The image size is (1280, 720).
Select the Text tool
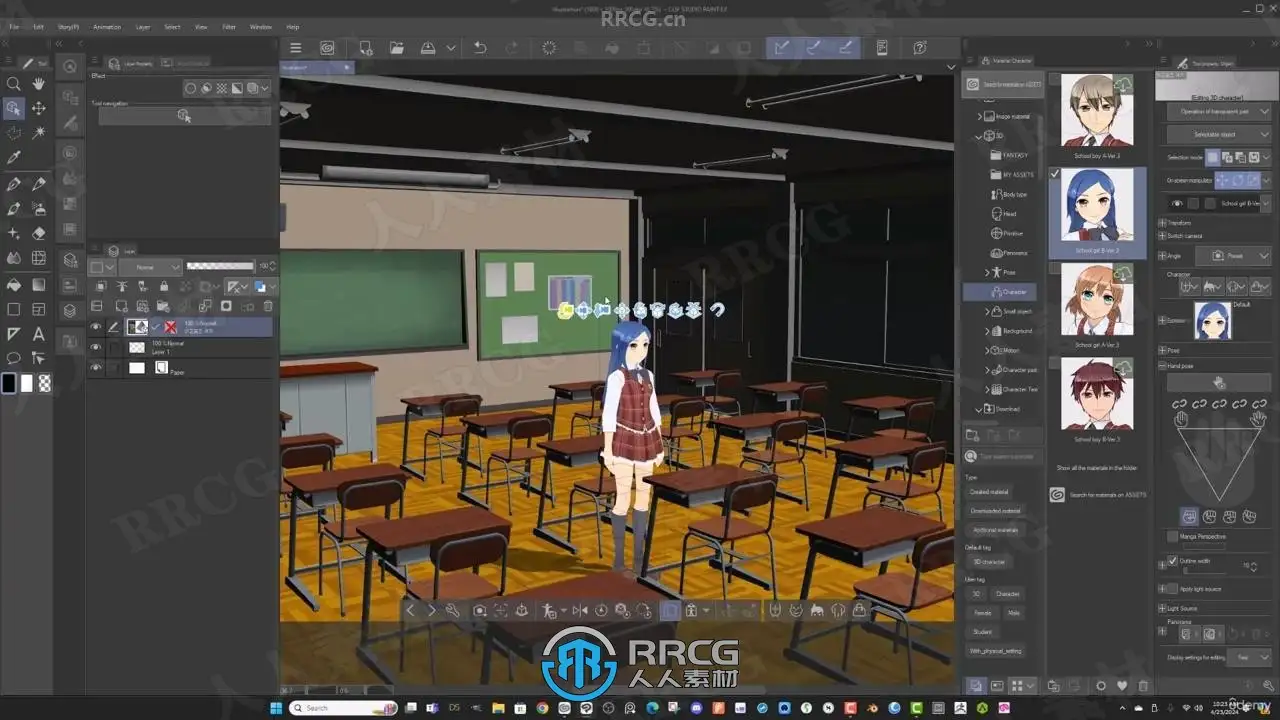(39, 334)
